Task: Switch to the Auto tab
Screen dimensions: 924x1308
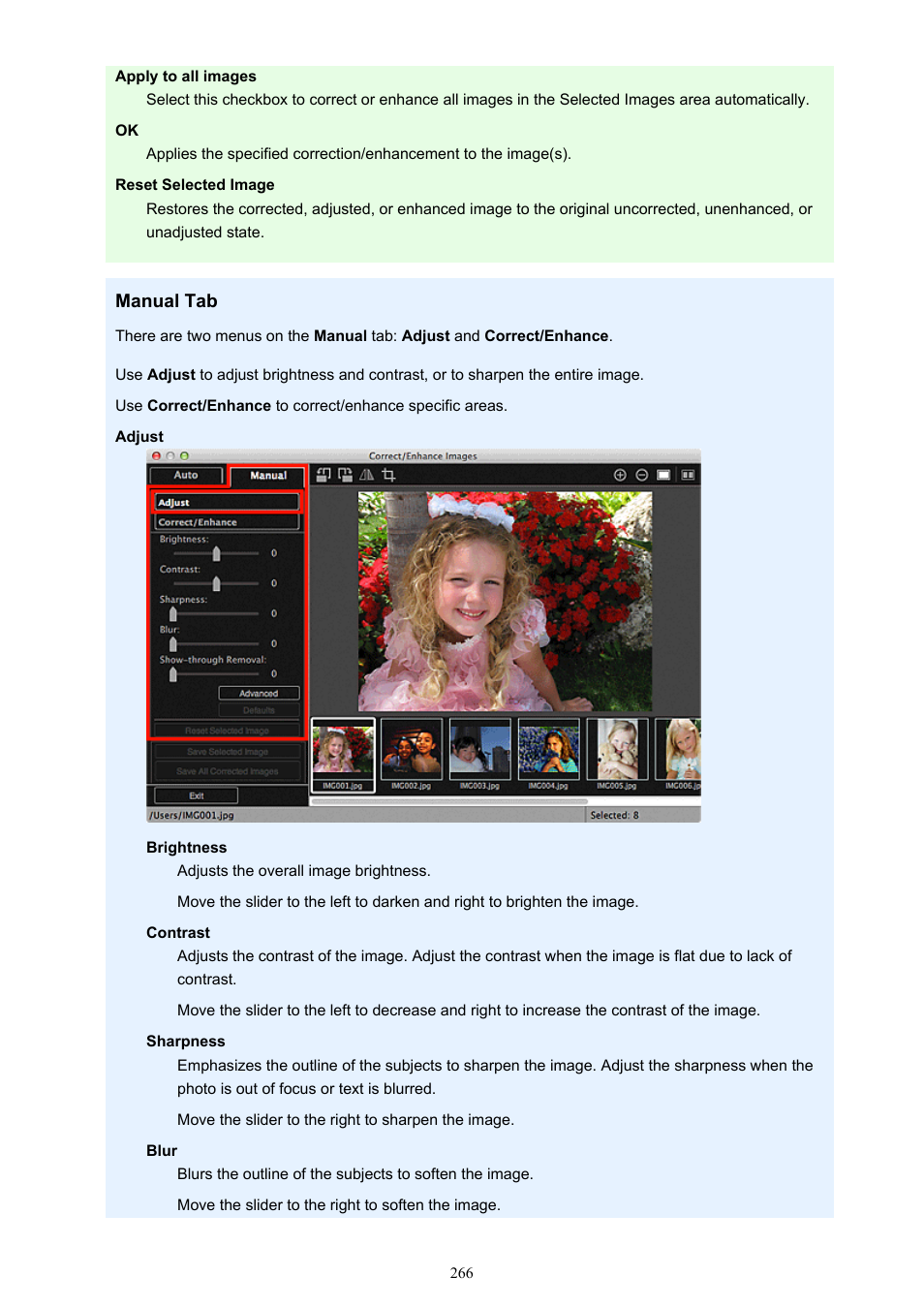Action: [x=186, y=476]
